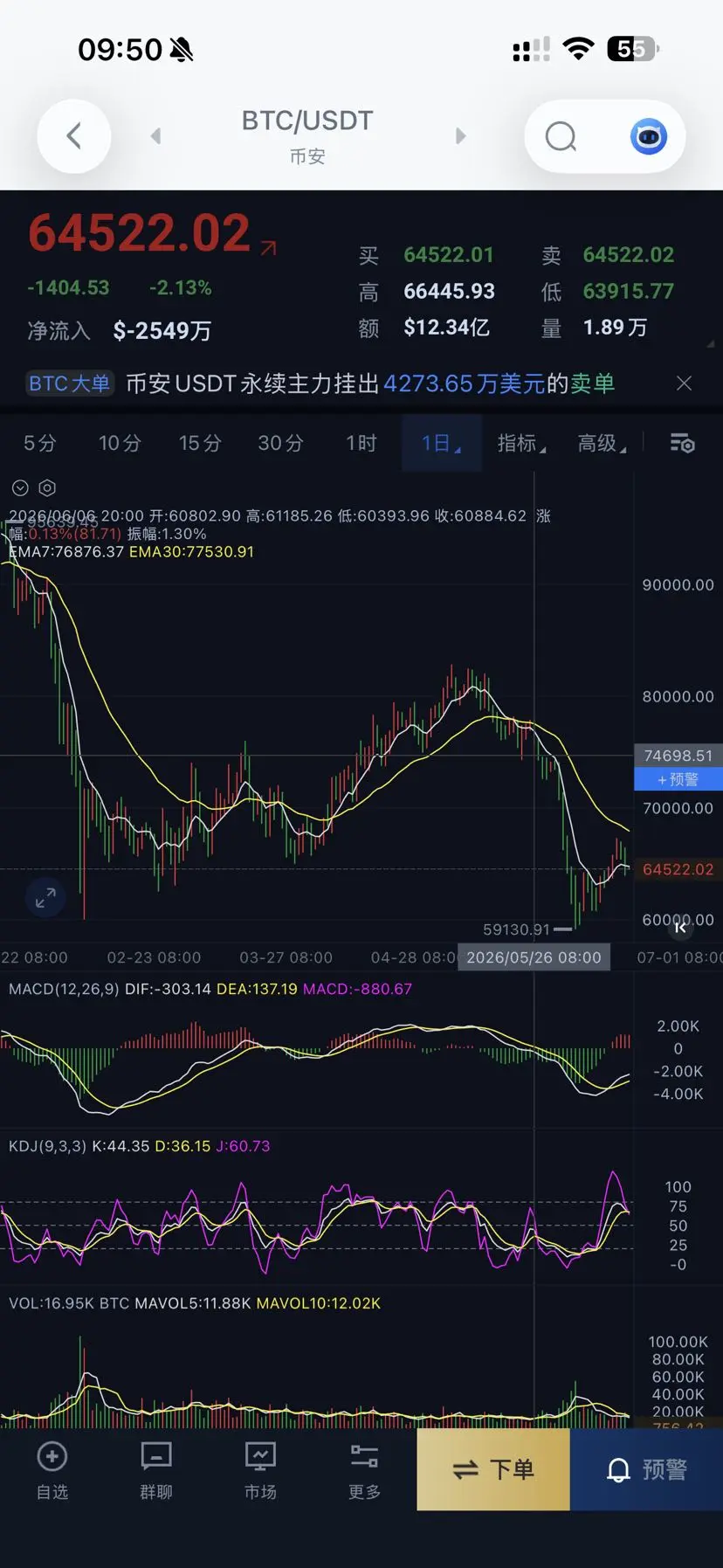This screenshot has height=1568, width=723.
Task: Open the search magnifier icon
Action: point(561,136)
